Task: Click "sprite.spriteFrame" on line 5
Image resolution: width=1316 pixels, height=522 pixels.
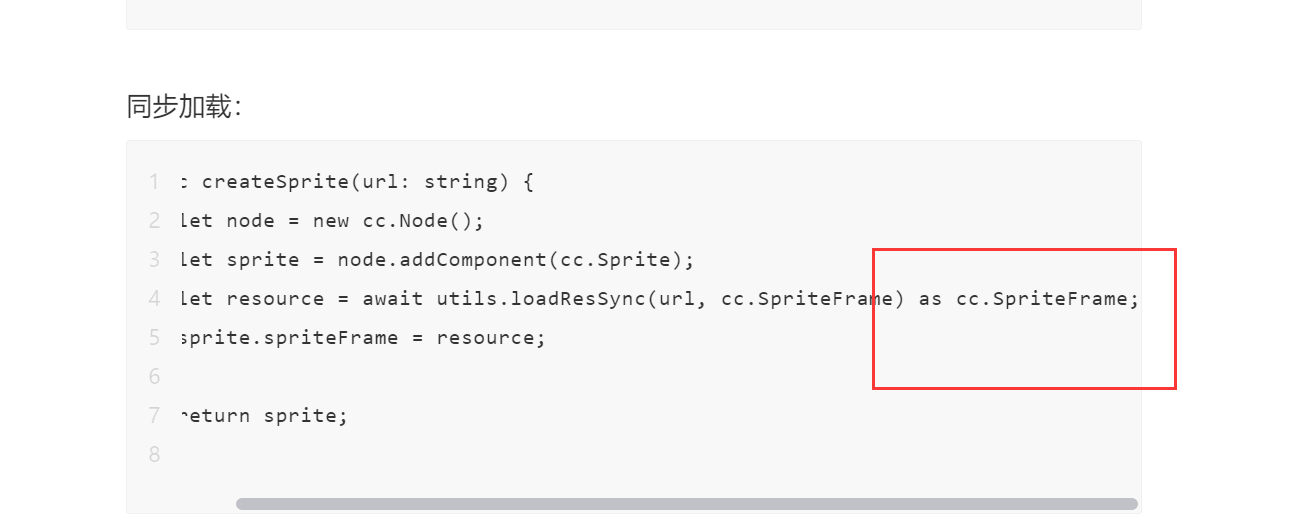Action: pos(290,338)
